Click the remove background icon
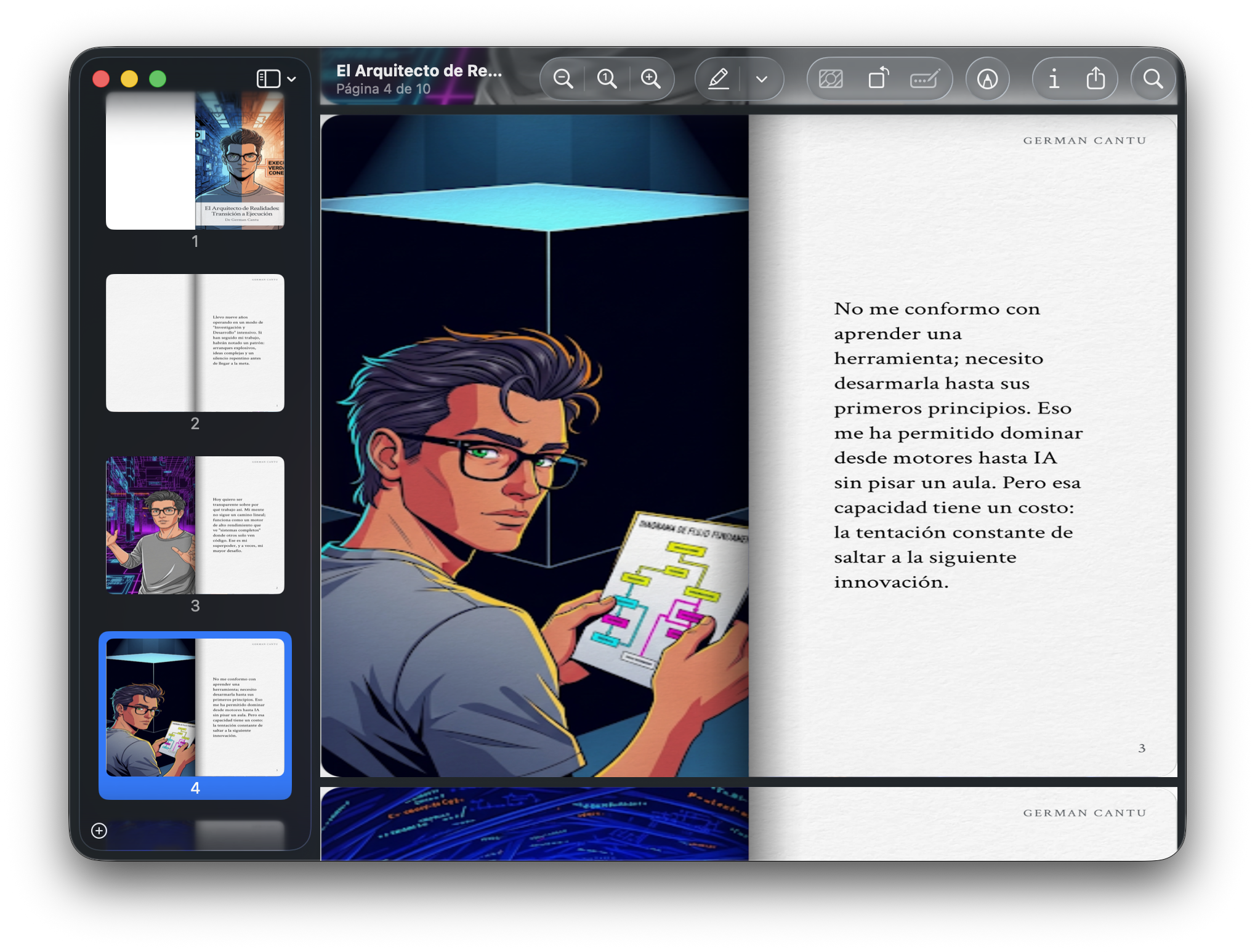Screen dimensions: 1255x952 pos(830,79)
